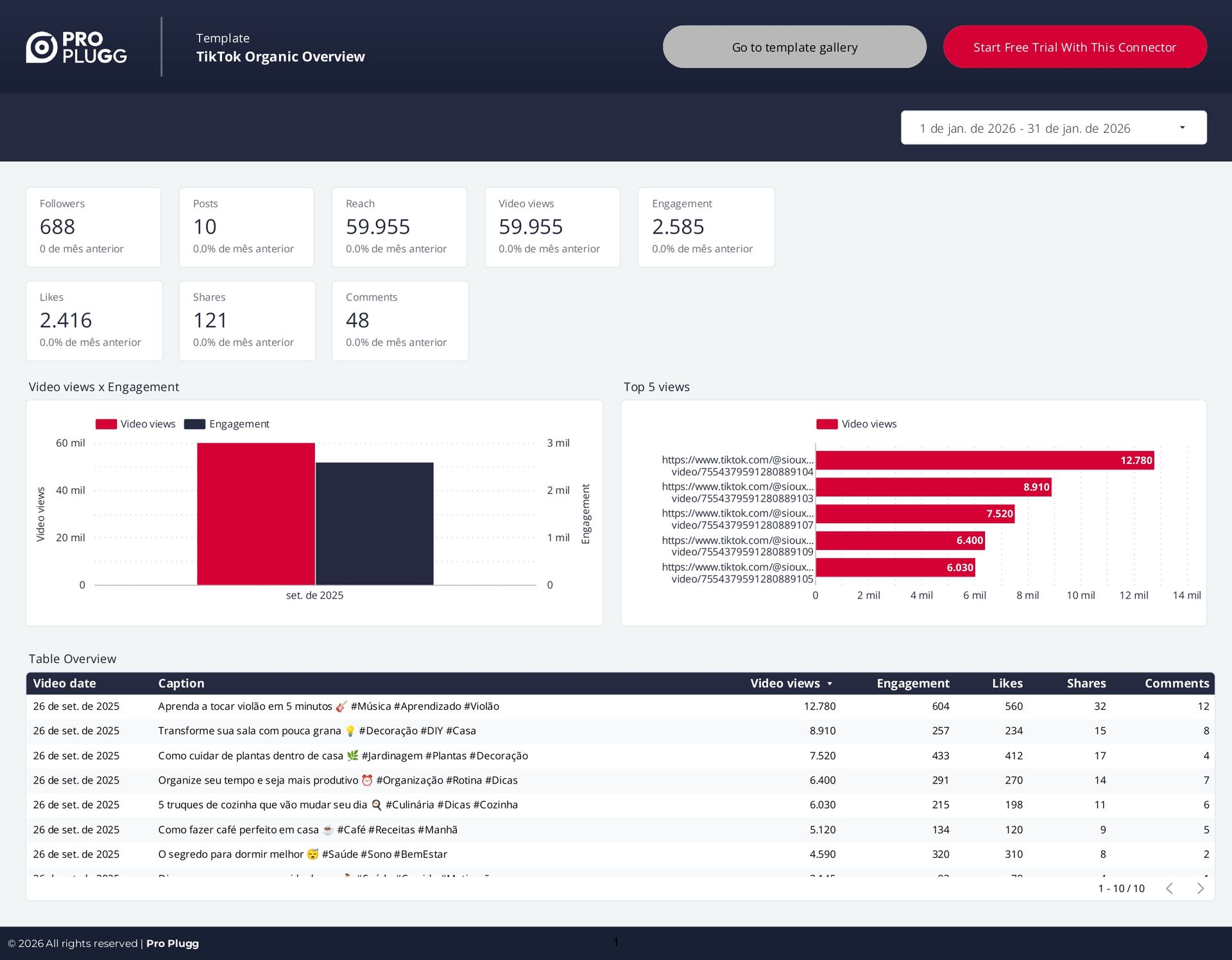Screen dimensions: 1232x960
Task: Click the Pro Plugg footer link
Action: pos(172,943)
